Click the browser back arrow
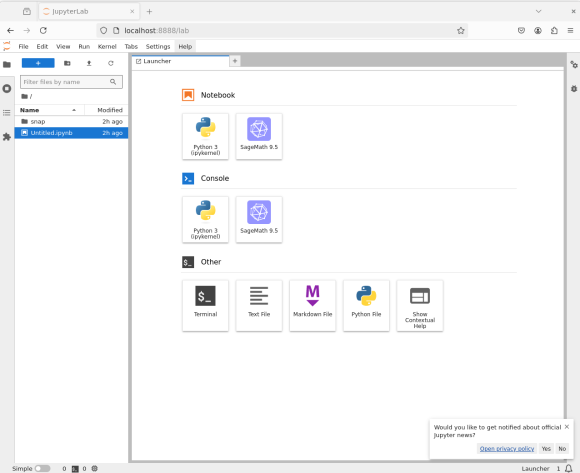This screenshot has width=580, height=473. point(10,30)
